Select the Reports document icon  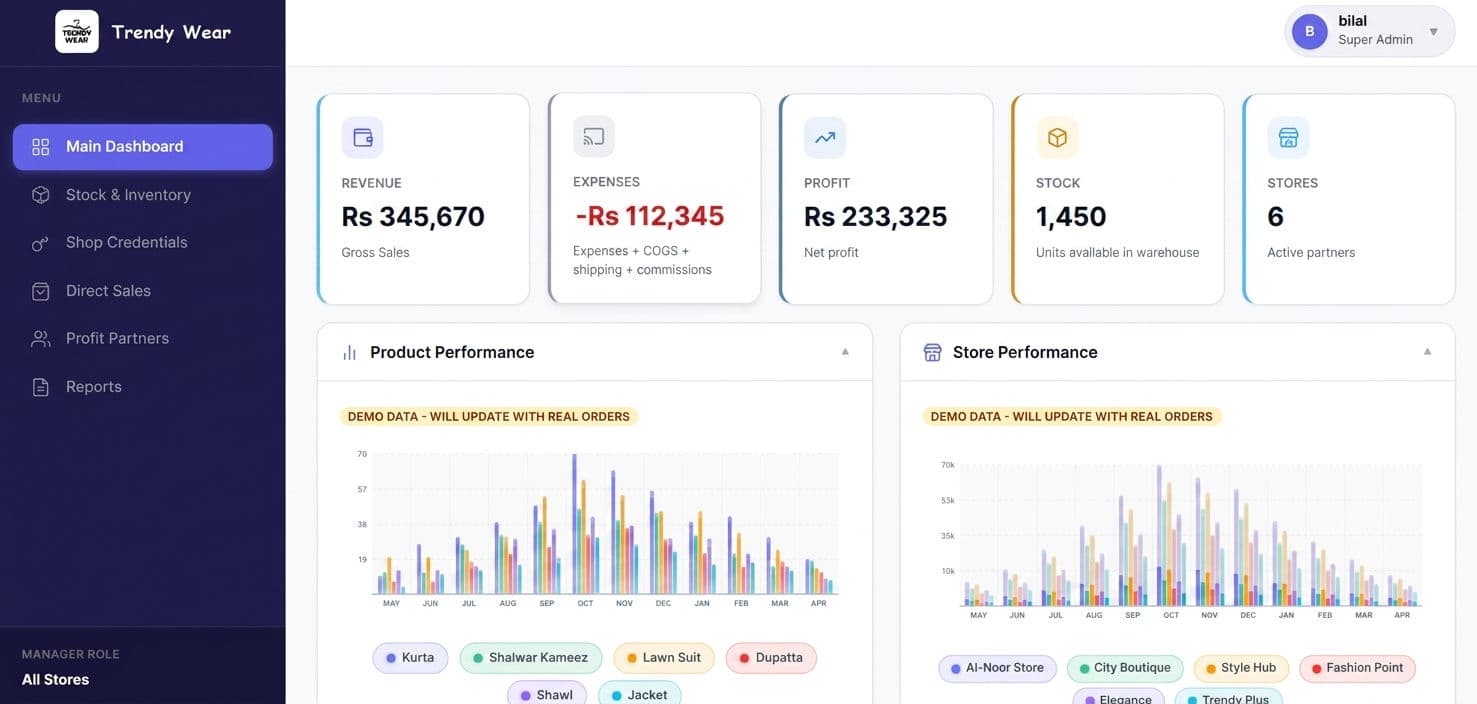(35, 384)
